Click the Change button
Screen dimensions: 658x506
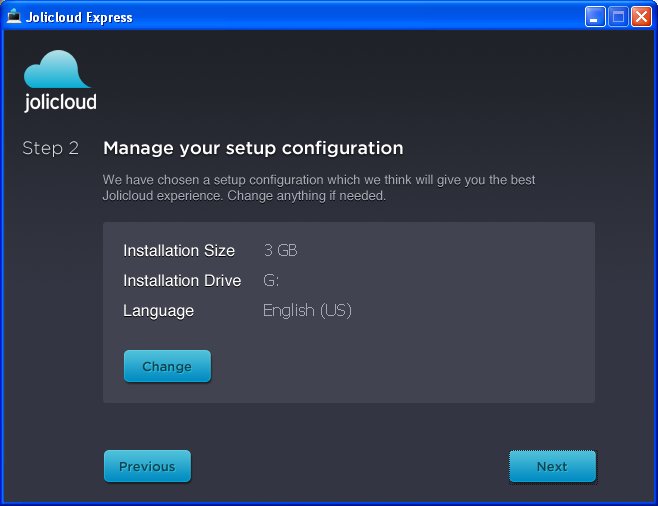(167, 366)
